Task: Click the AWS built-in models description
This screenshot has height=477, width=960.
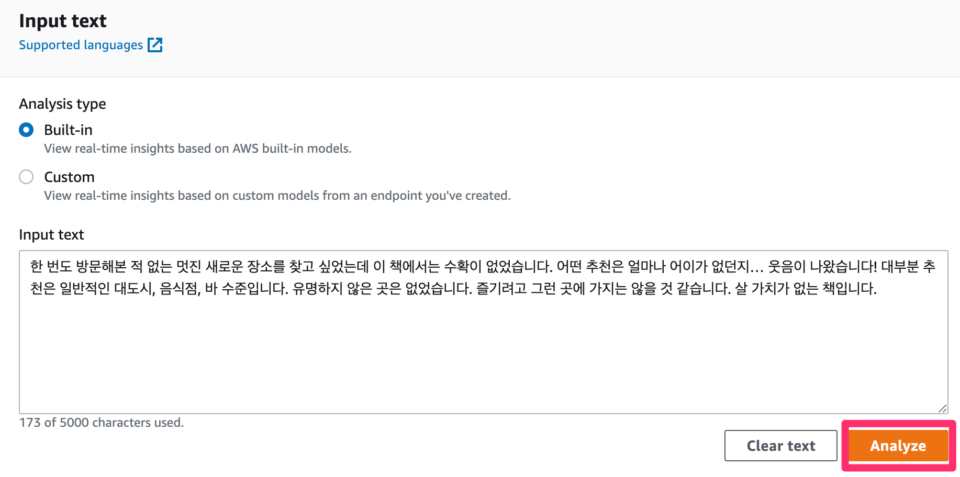Action: coord(198,149)
